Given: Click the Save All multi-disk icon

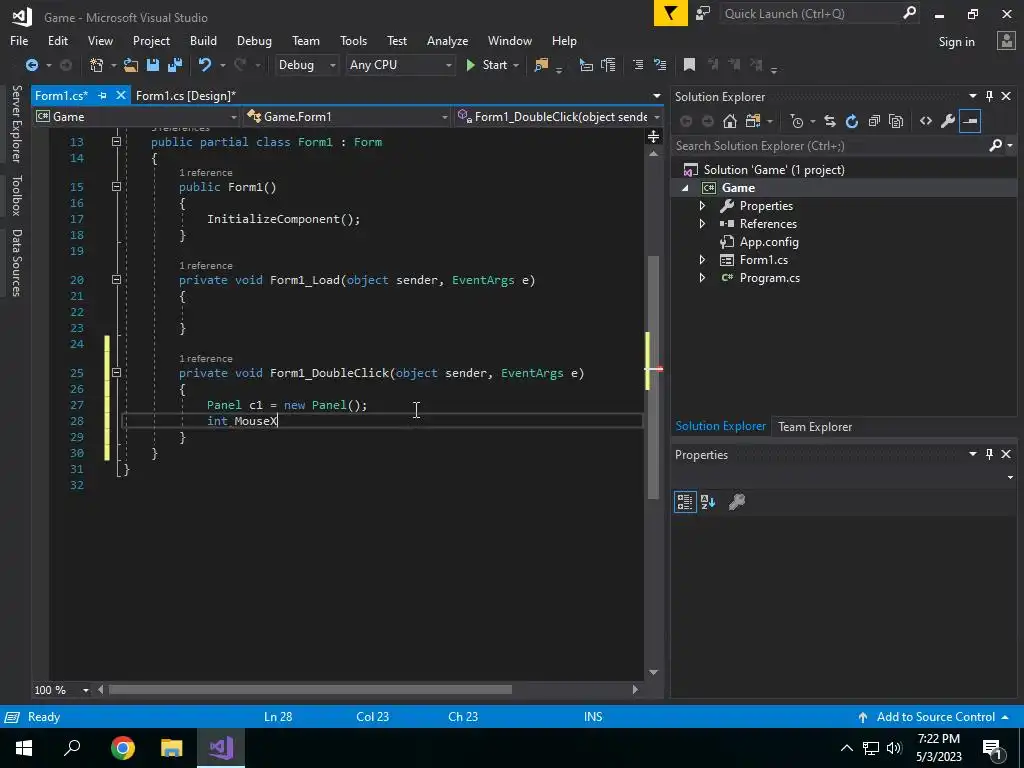Looking at the screenshot, I should (174, 65).
